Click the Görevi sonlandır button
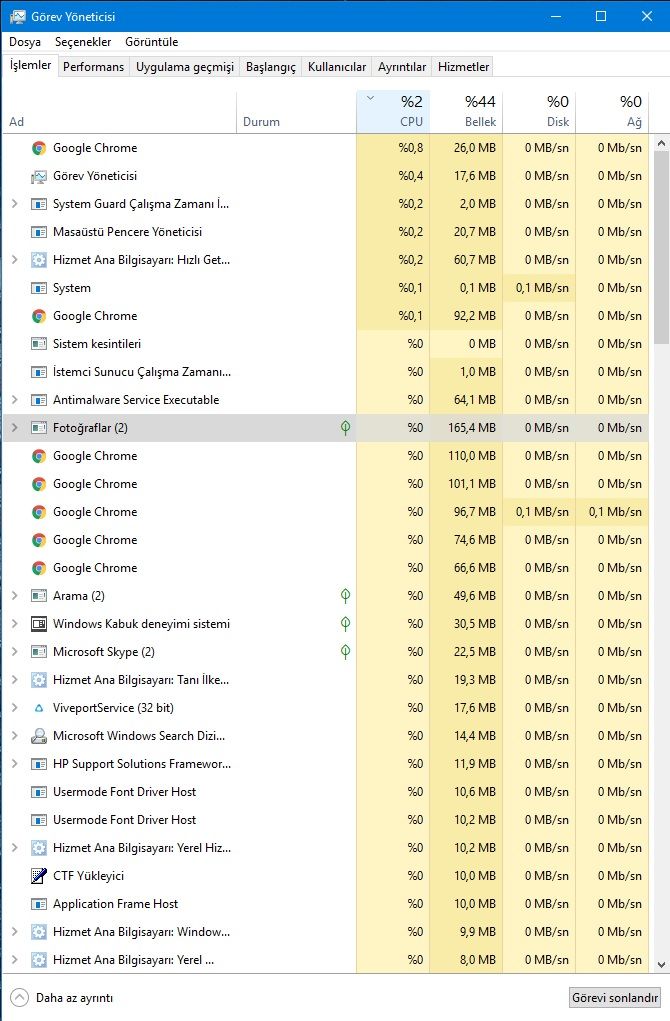Image resolution: width=670 pixels, height=1021 pixels. point(614,998)
